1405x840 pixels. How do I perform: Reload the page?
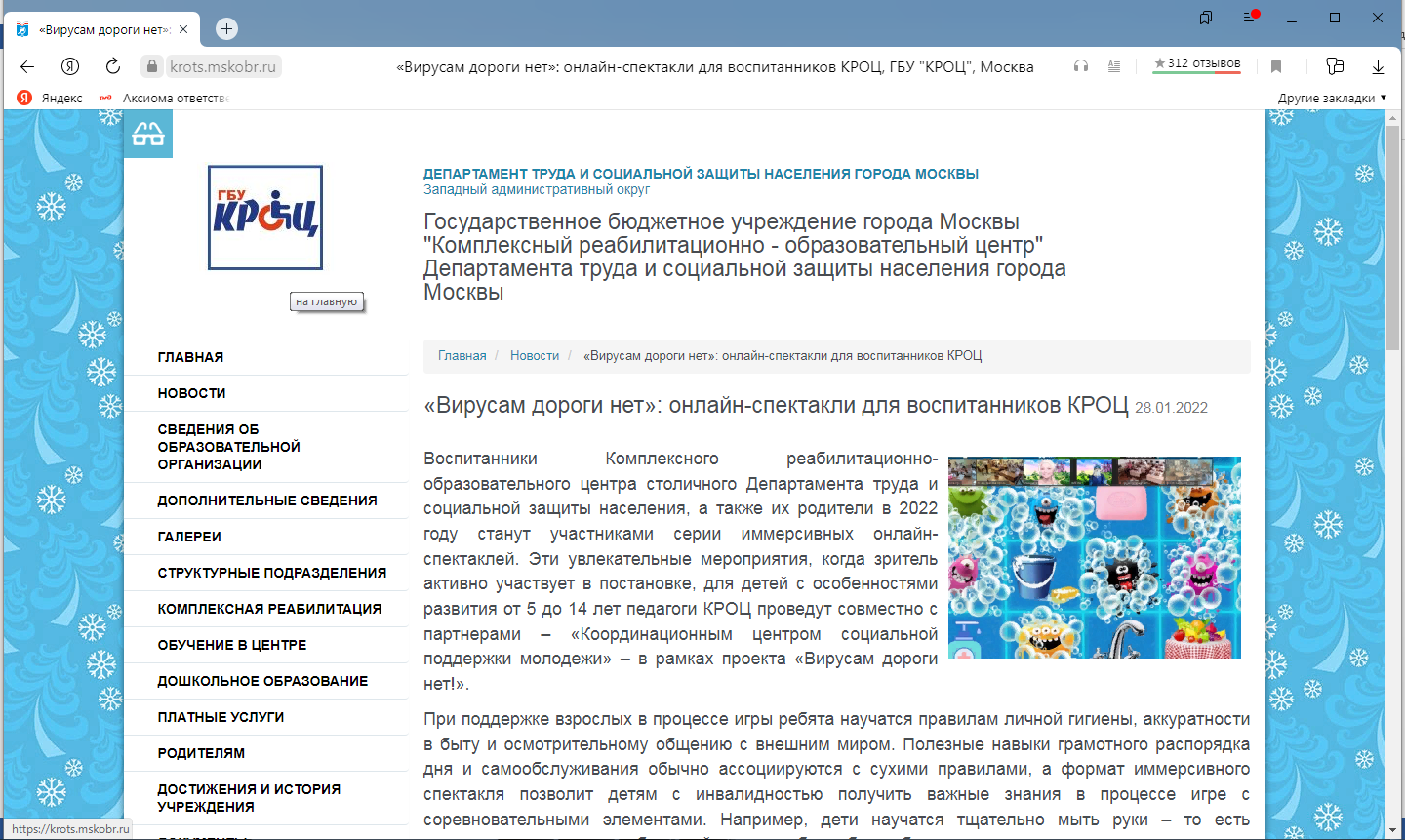point(113,66)
